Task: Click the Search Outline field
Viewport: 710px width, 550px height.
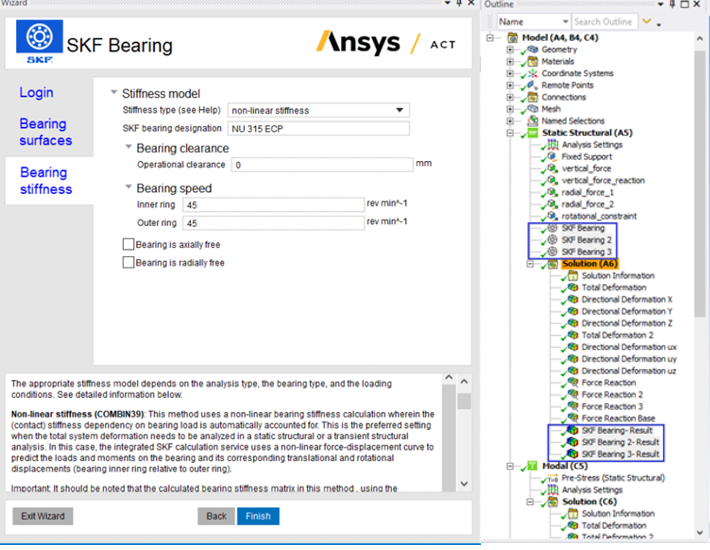Action: [x=605, y=22]
